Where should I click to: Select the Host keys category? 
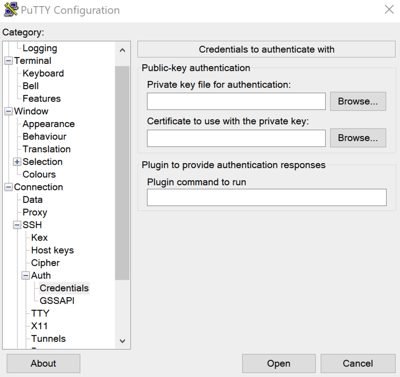(52, 250)
